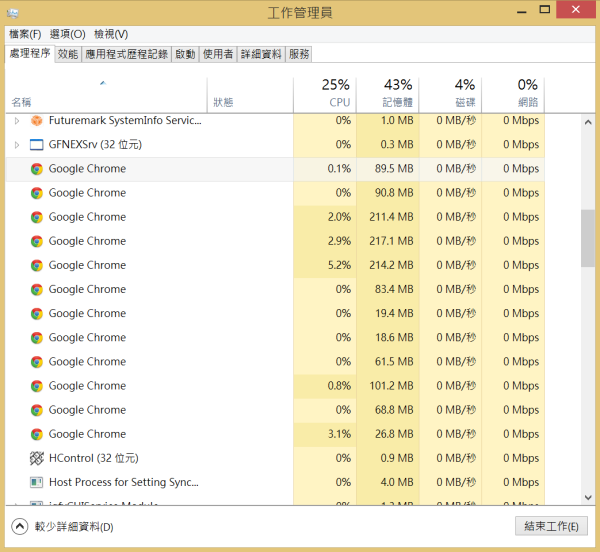Click the Chrome icon in the 90.8 MB row
The image size is (600, 552).
[37, 193]
